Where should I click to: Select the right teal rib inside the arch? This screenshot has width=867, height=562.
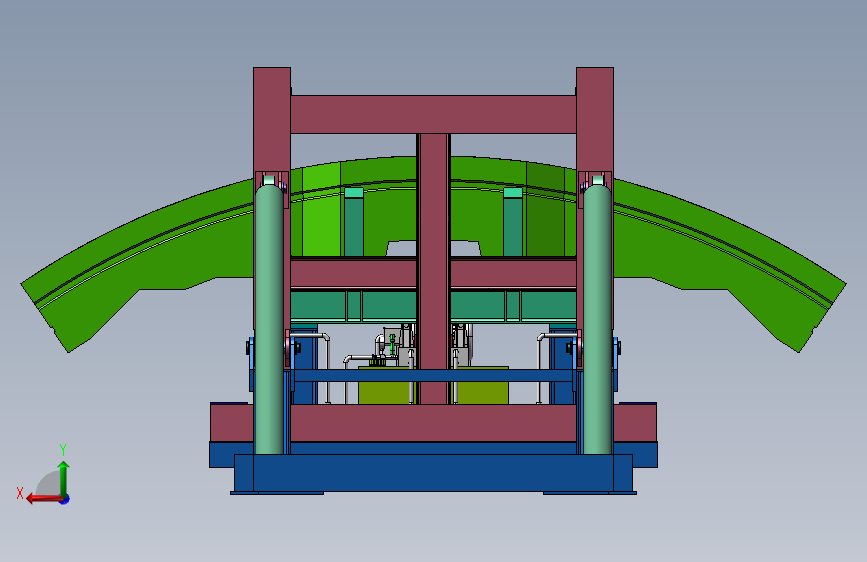tap(513, 222)
